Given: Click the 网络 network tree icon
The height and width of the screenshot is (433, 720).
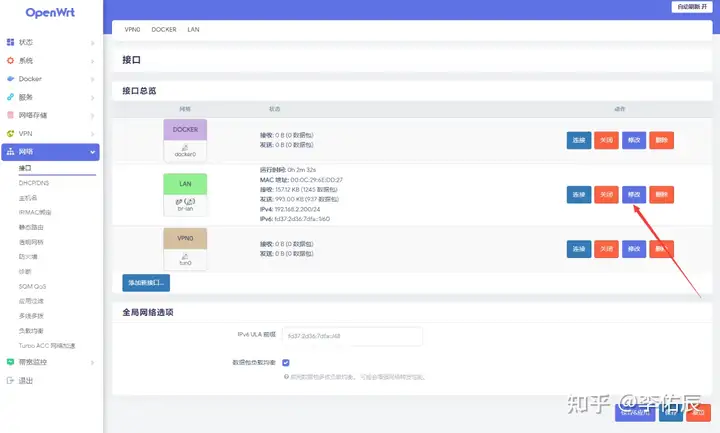Looking at the screenshot, I should pos(10,152).
